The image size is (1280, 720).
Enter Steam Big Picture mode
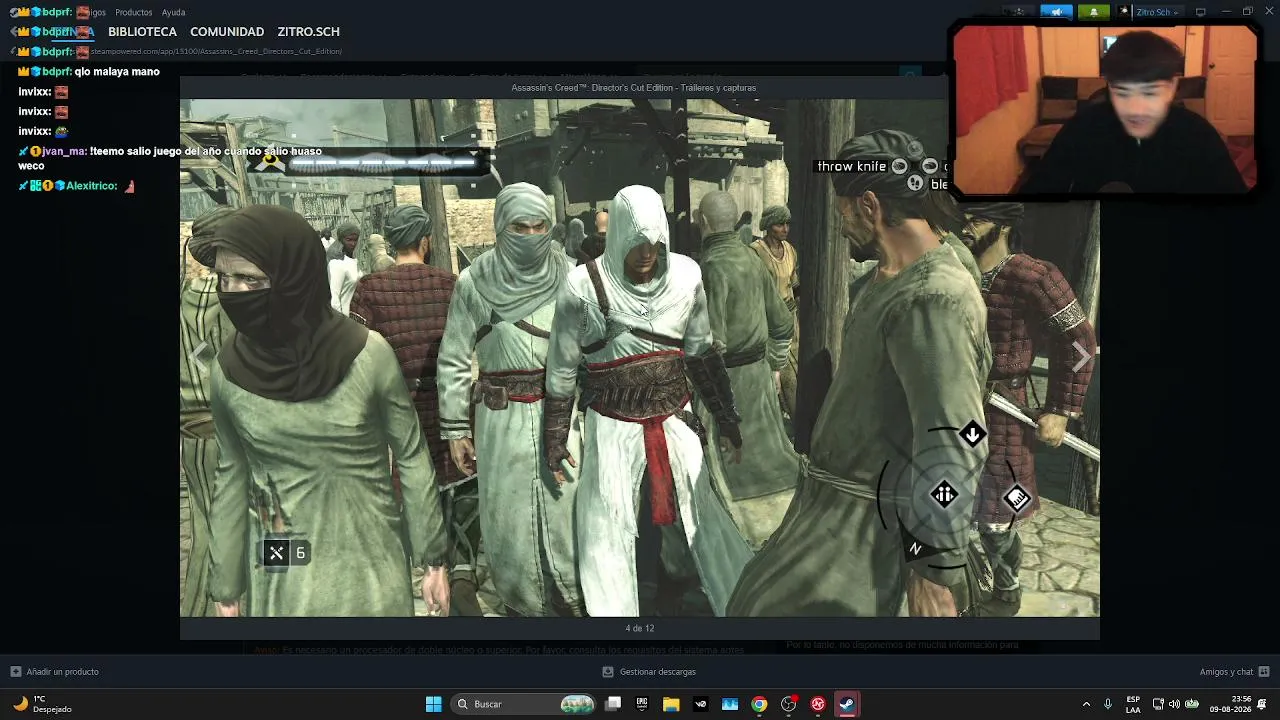(1201, 12)
